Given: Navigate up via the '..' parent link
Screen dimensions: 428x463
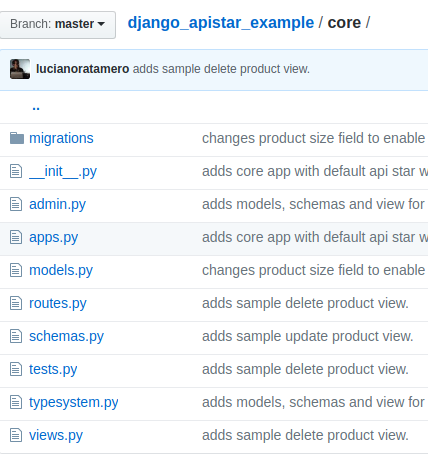Looking at the screenshot, I should pos(36,108).
